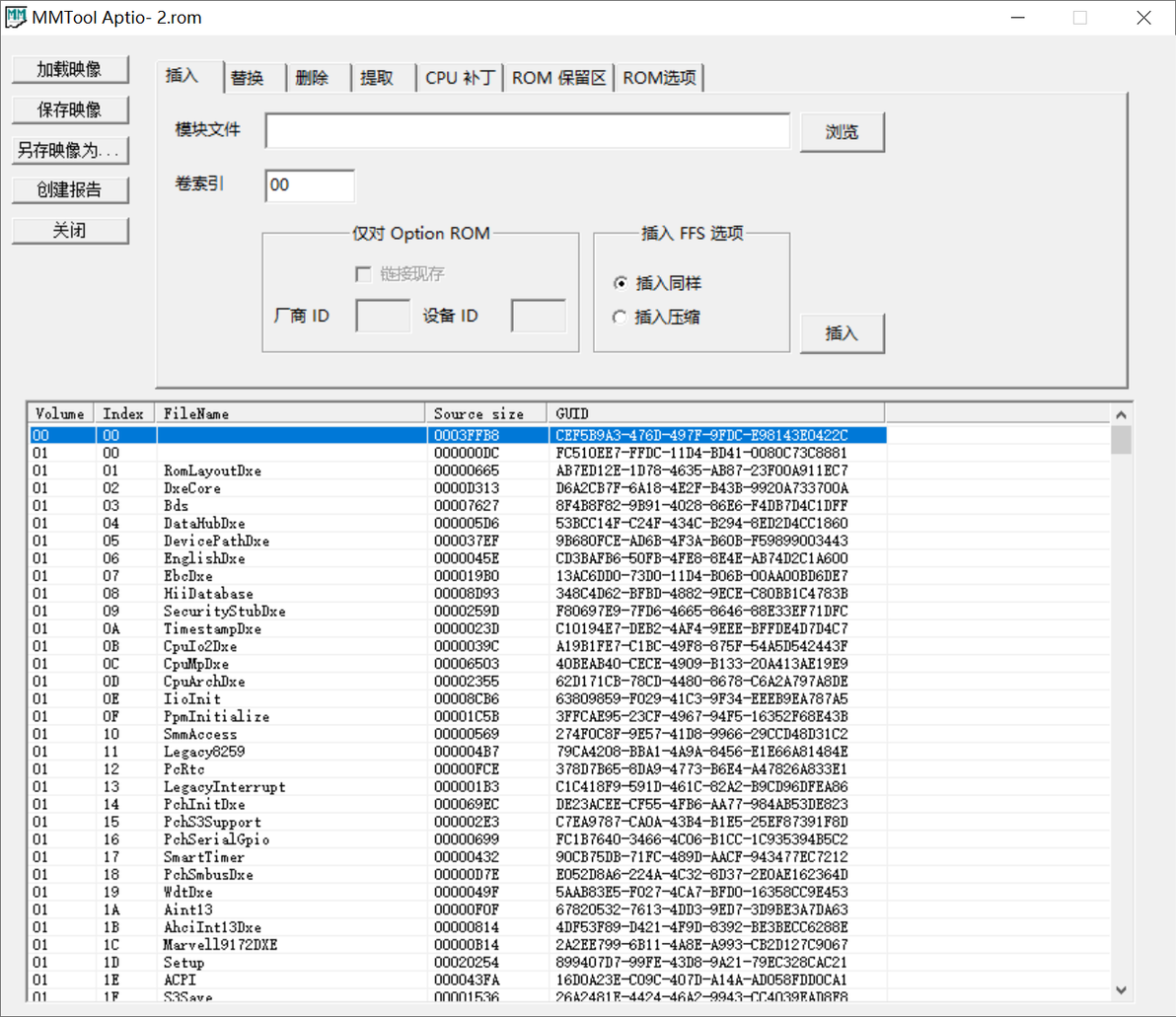1176x1017 pixels.
Task: Click the 设备 ID input field
Action: coord(539,316)
